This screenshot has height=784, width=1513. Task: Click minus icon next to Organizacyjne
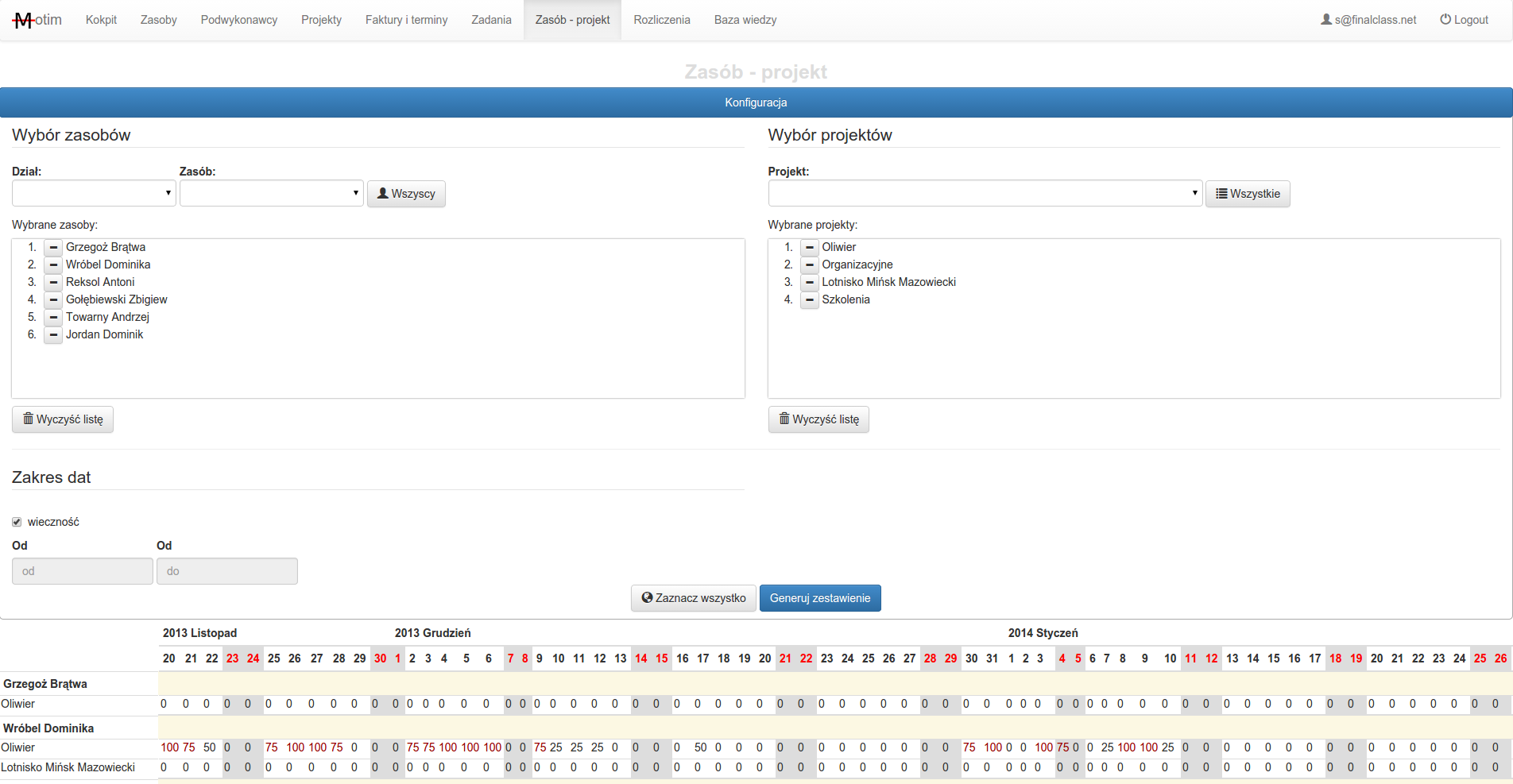tap(809, 265)
